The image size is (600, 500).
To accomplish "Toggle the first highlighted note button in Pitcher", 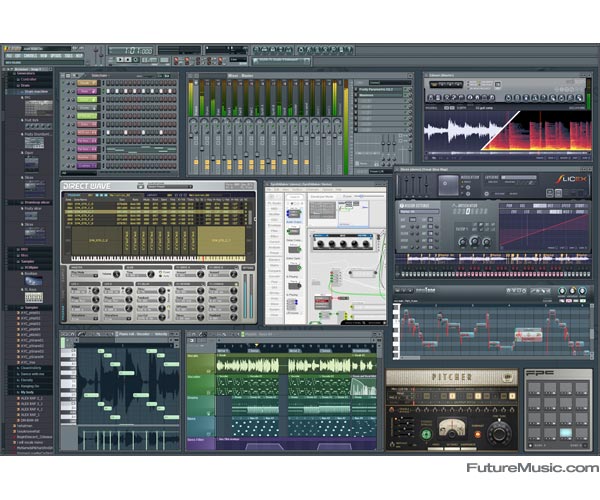I will click(452, 396).
